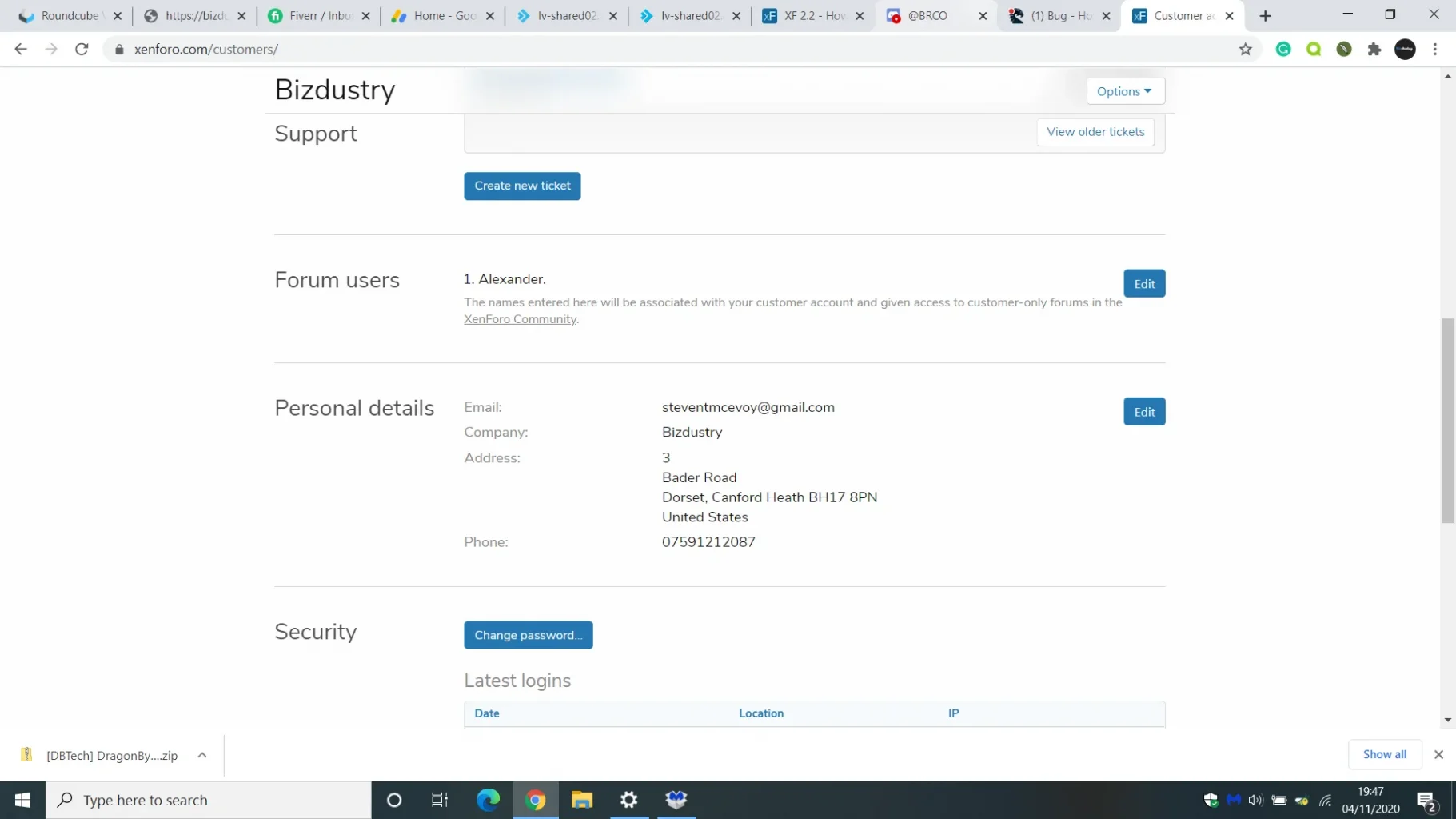Click View older tickets
The height and width of the screenshot is (819, 1456).
point(1095,132)
